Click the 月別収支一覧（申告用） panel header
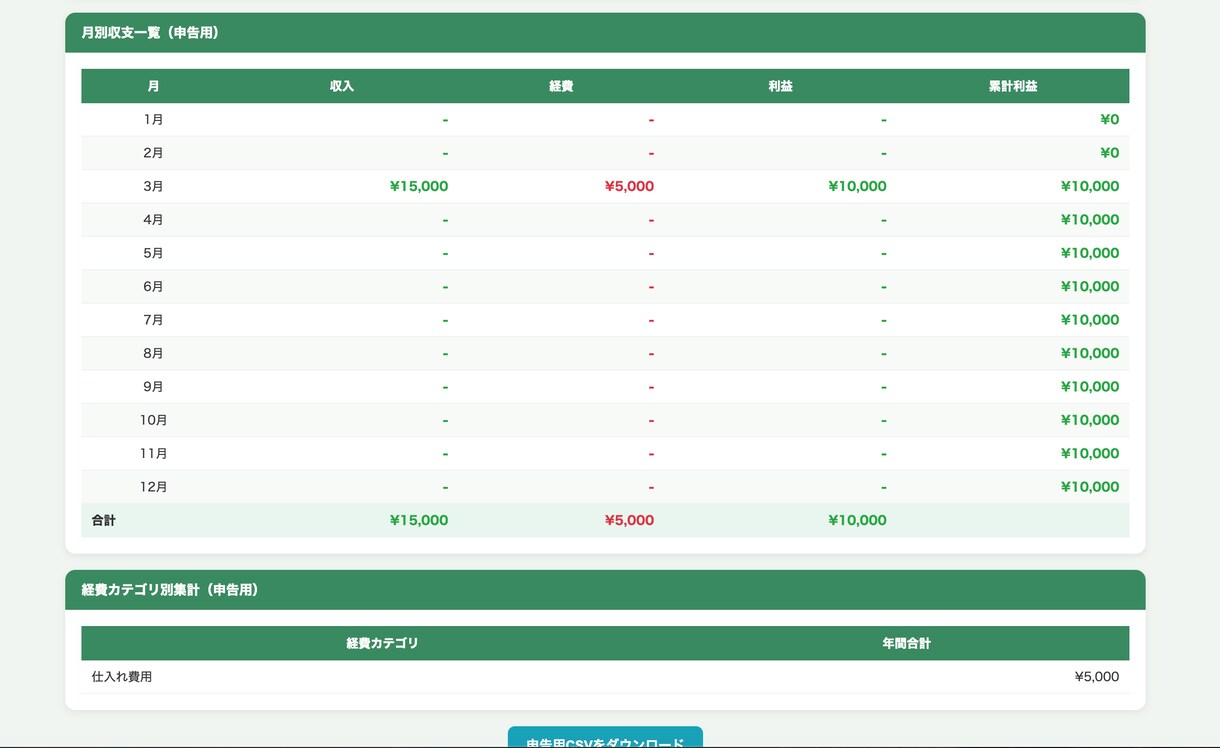This screenshot has width=1220, height=748. click(x=605, y=33)
